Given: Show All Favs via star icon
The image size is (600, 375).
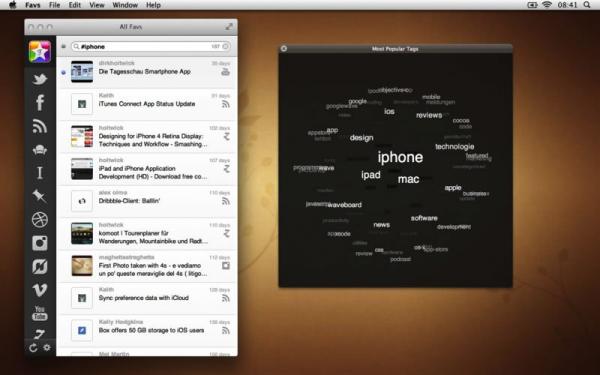Looking at the screenshot, I should pyautogui.click(x=39, y=52).
